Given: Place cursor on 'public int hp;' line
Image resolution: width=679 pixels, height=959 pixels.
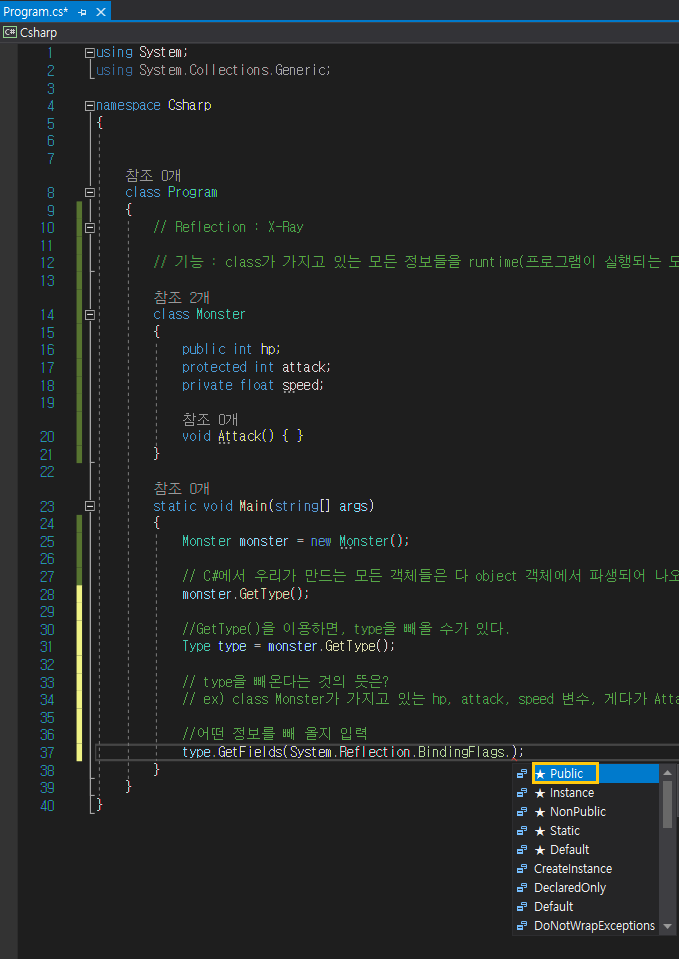Looking at the screenshot, I should 231,349.
